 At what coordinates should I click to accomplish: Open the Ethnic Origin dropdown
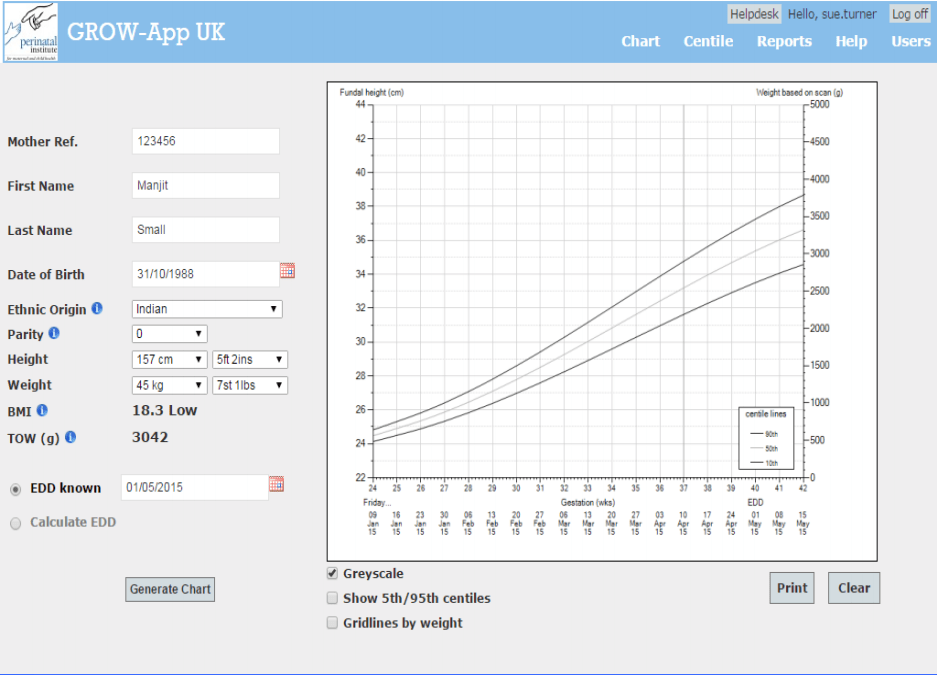[207, 309]
